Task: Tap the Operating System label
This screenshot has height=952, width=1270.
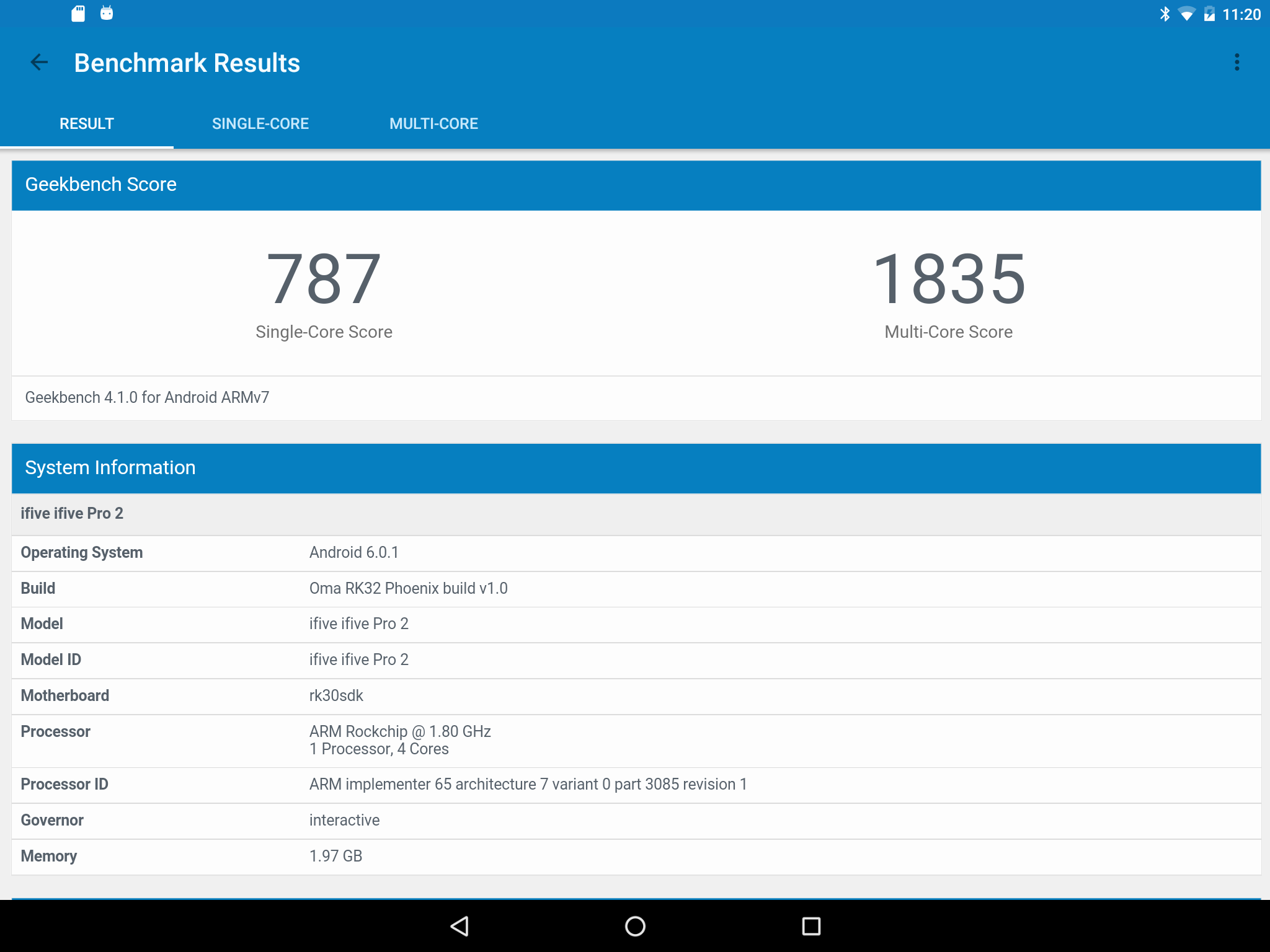Action: pyautogui.click(x=82, y=552)
